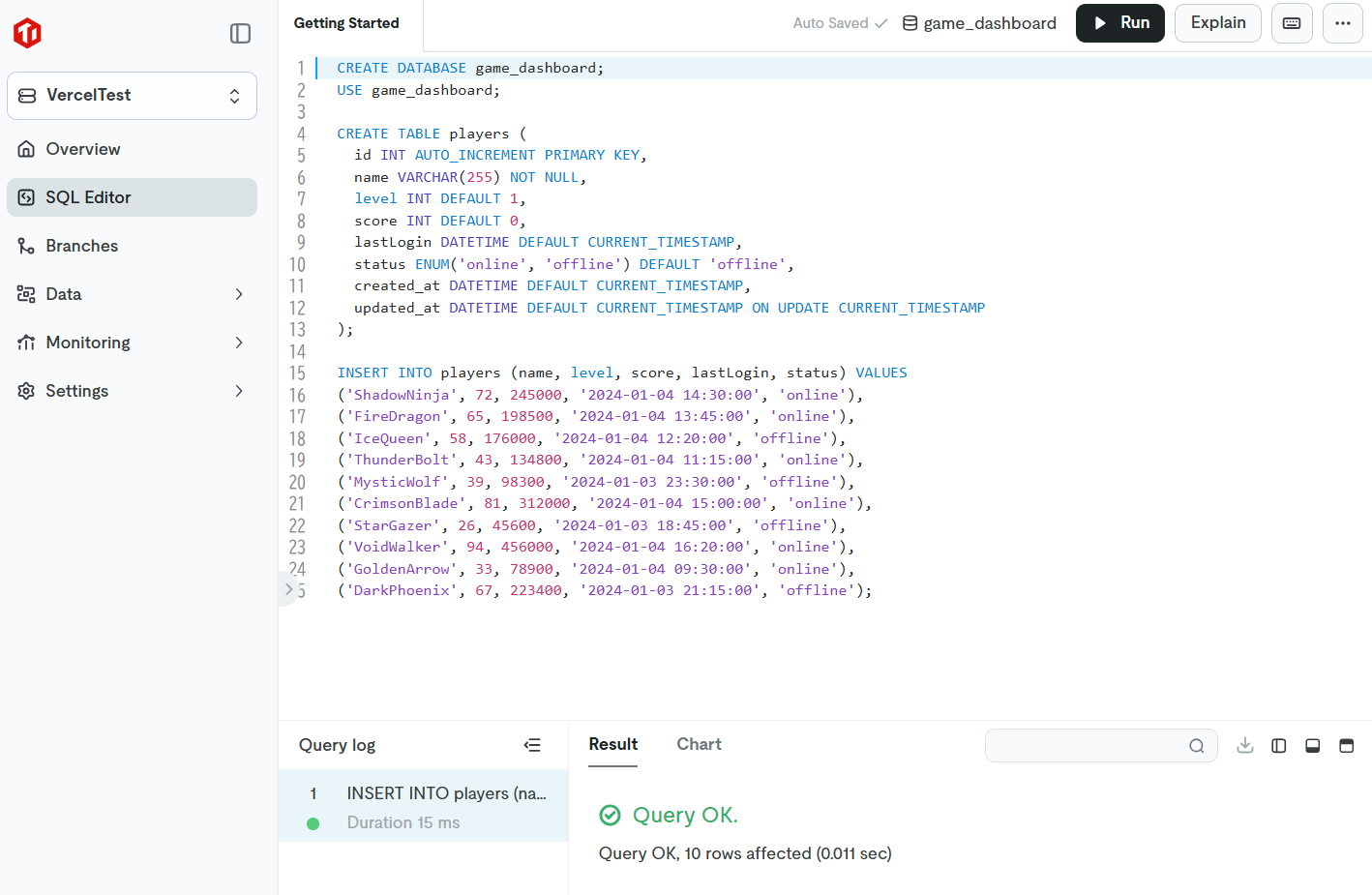Click the Branches icon
The height and width of the screenshot is (895, 1372).
(26, 246)
